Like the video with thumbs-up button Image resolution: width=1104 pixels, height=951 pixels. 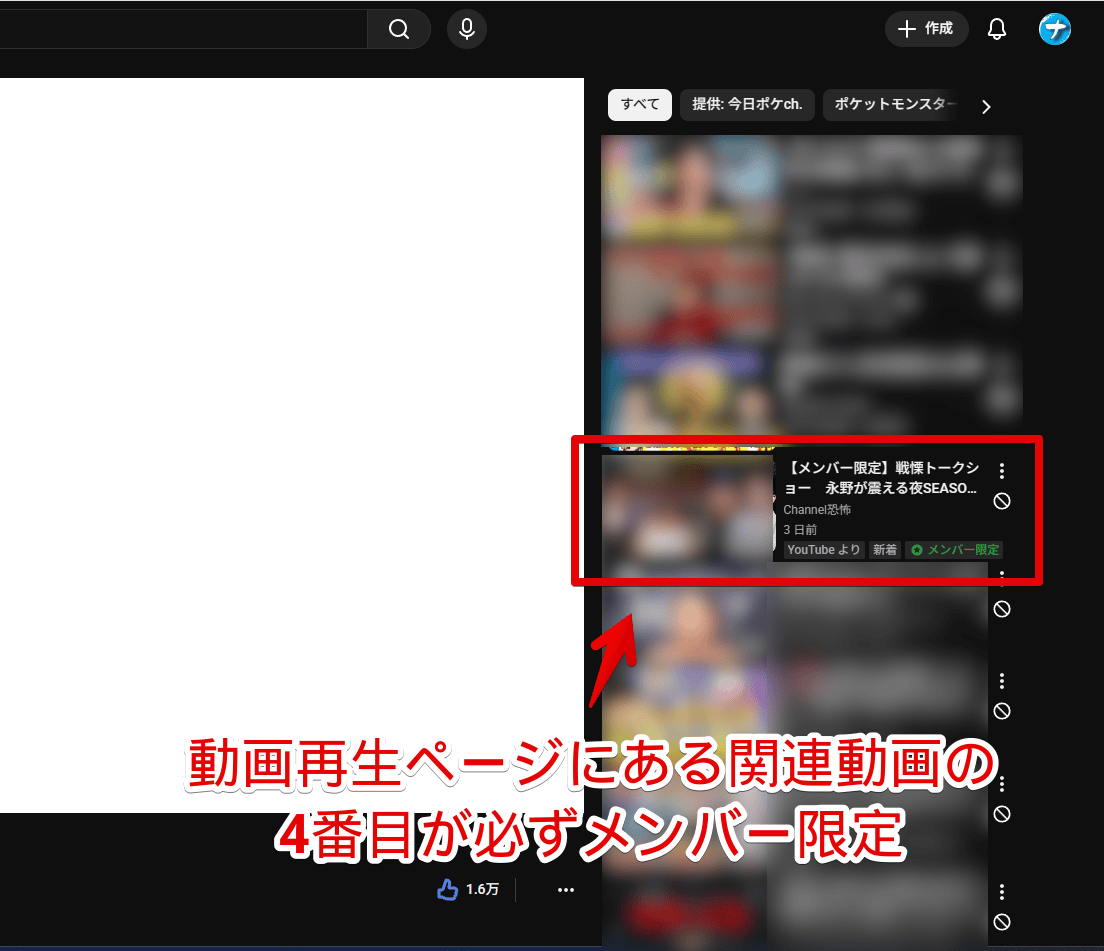tap(448, 889)
